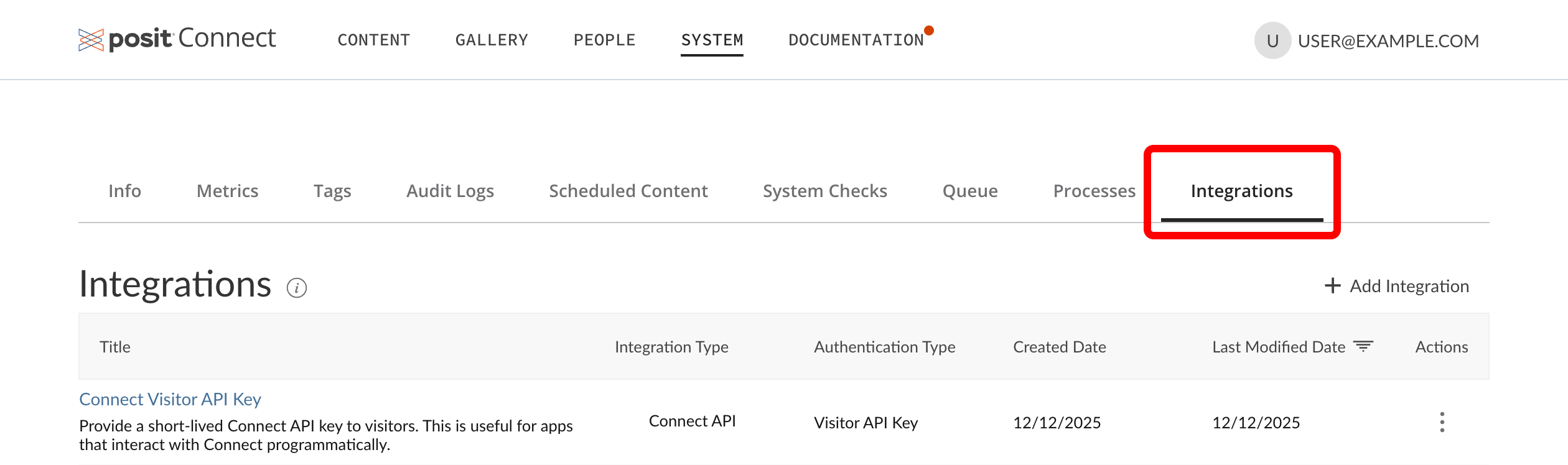Viewport: 1568px width, 465px height.
Task: Open the CONTENT navigation menu
Action: pyautogui.click(x=373, y=40)
